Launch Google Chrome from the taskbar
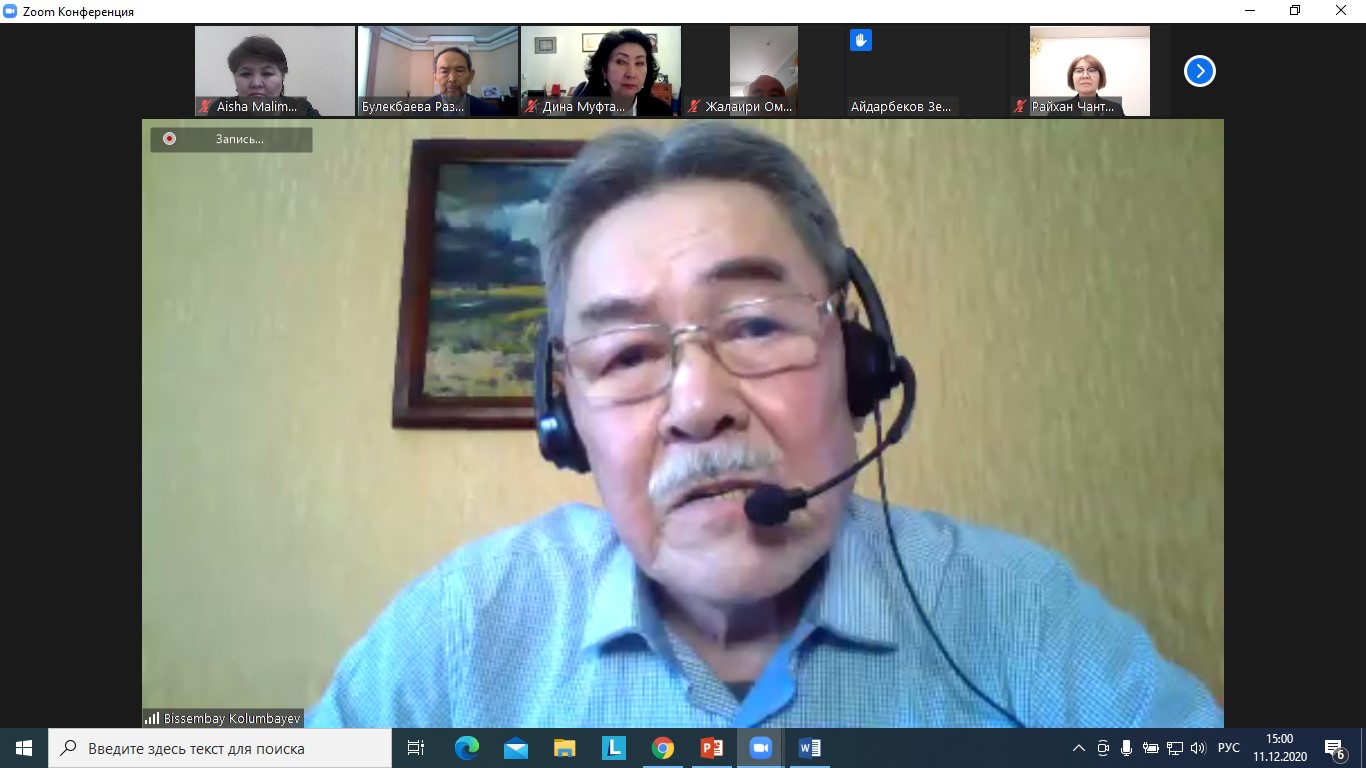 662,748
